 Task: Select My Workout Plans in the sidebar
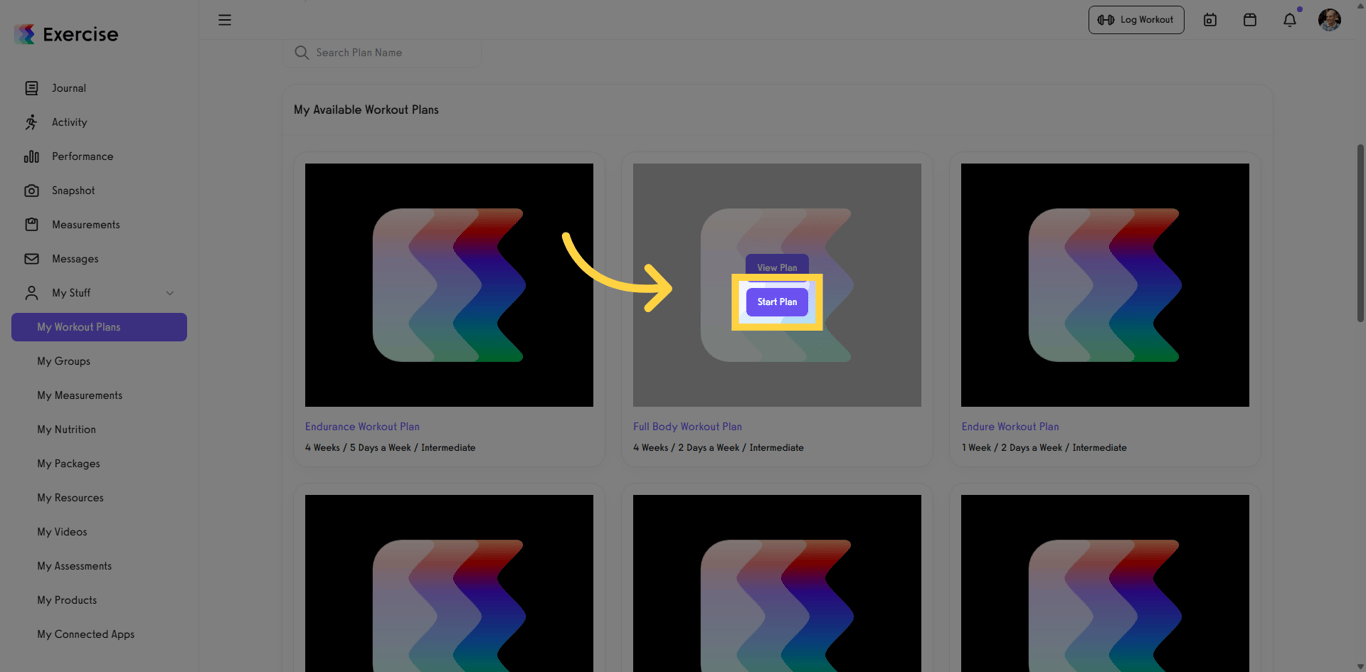(x=99, y=327)
